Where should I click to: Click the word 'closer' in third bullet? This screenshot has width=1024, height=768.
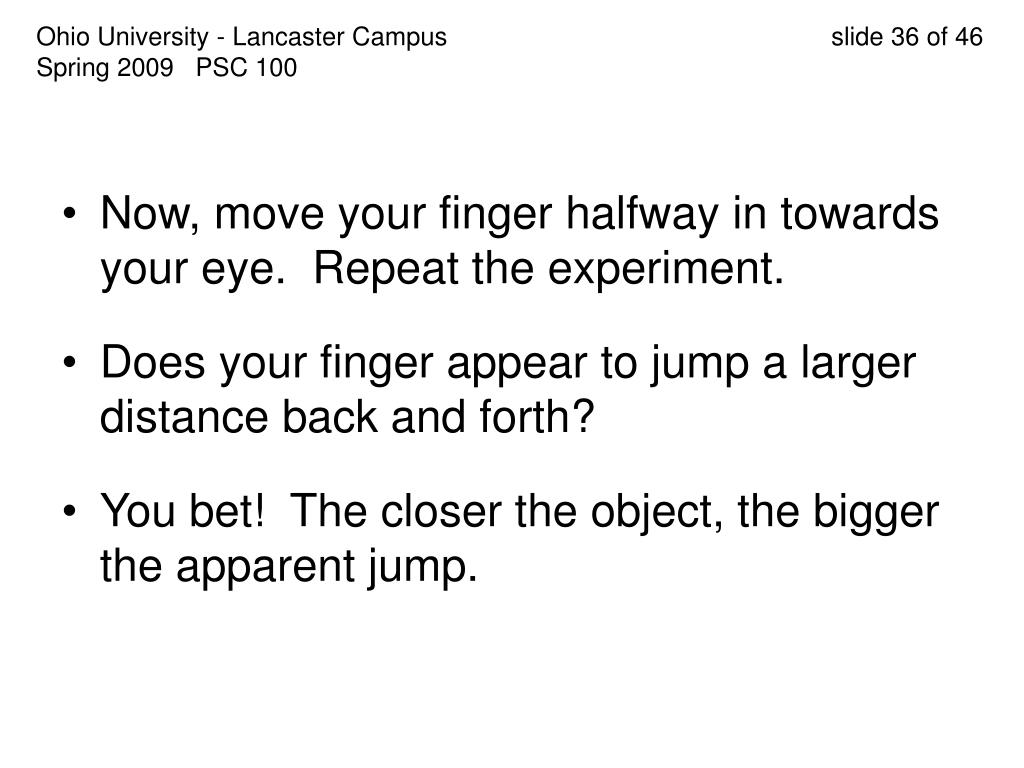[x=440, y=511]
